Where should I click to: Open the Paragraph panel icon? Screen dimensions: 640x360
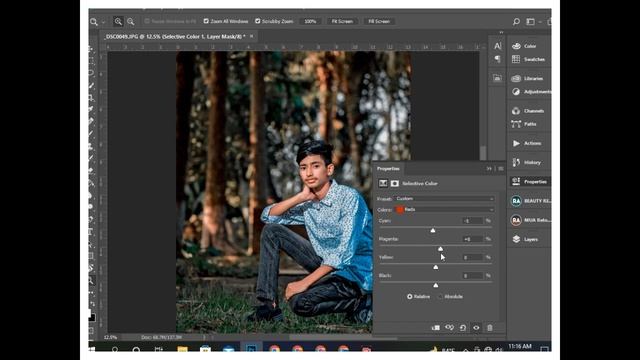pos(497,59)
